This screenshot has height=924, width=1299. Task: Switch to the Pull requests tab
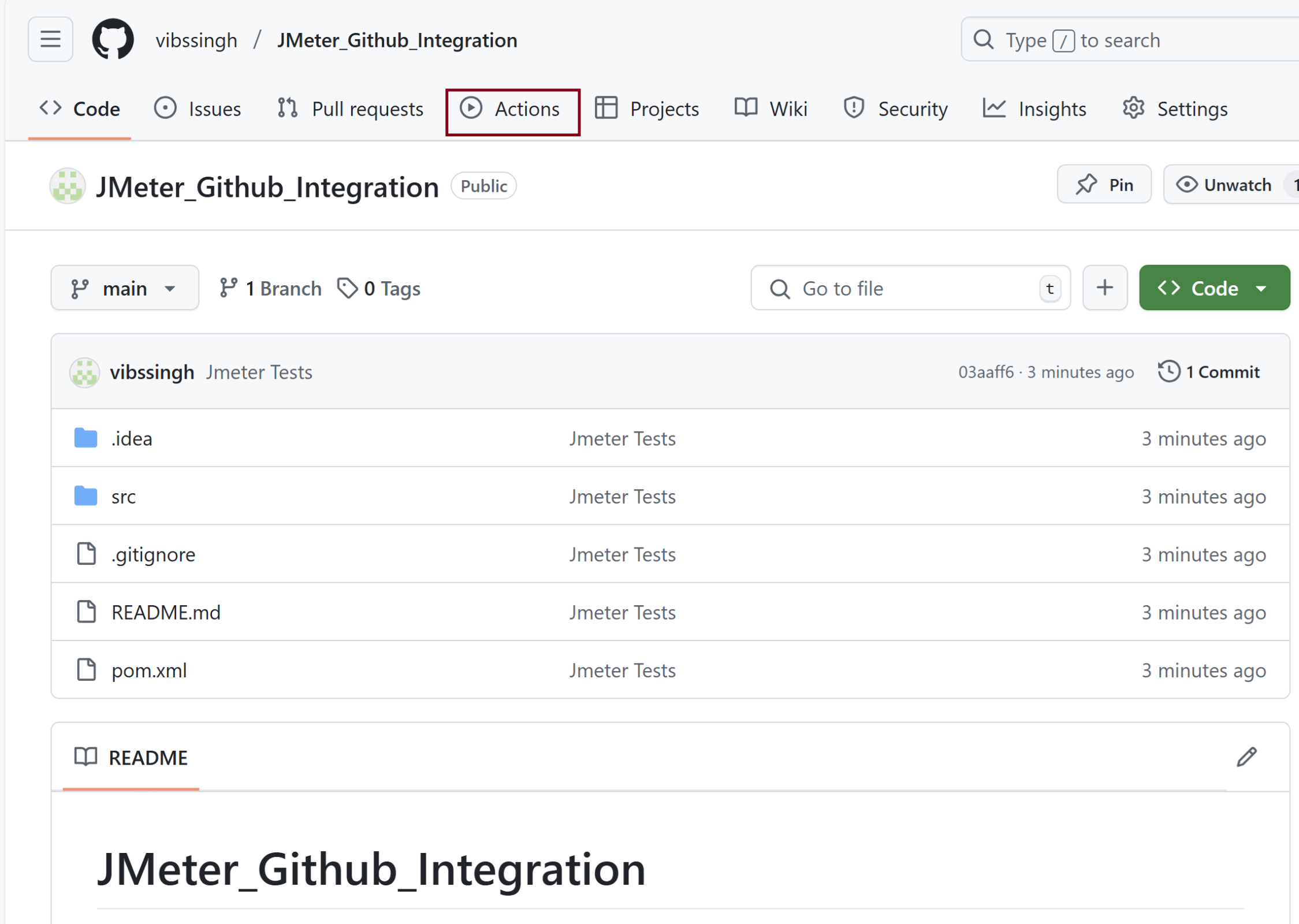tap(350, 109)
